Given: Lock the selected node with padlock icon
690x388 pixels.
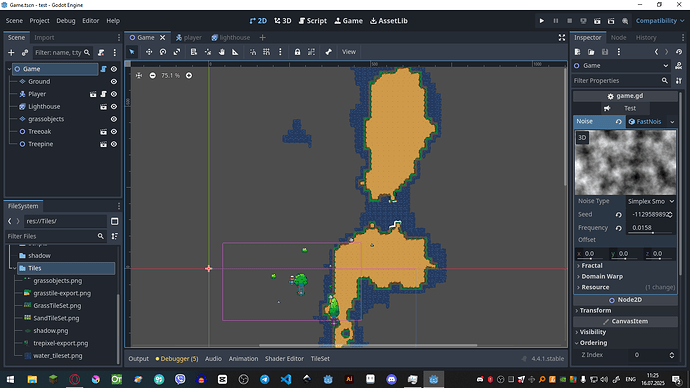Looking at the screenshot, I should pyautogui.click(x=297, y=52).
